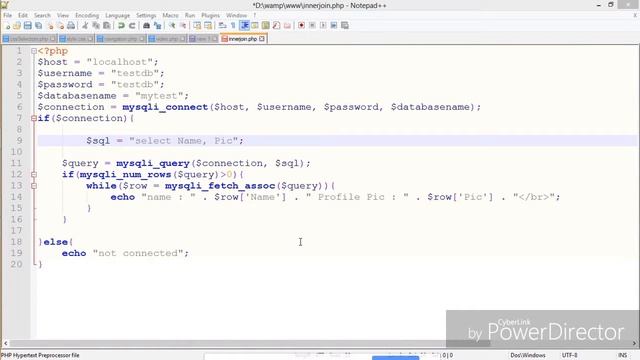Cut selection with the scissors icon

coord(85,25)
